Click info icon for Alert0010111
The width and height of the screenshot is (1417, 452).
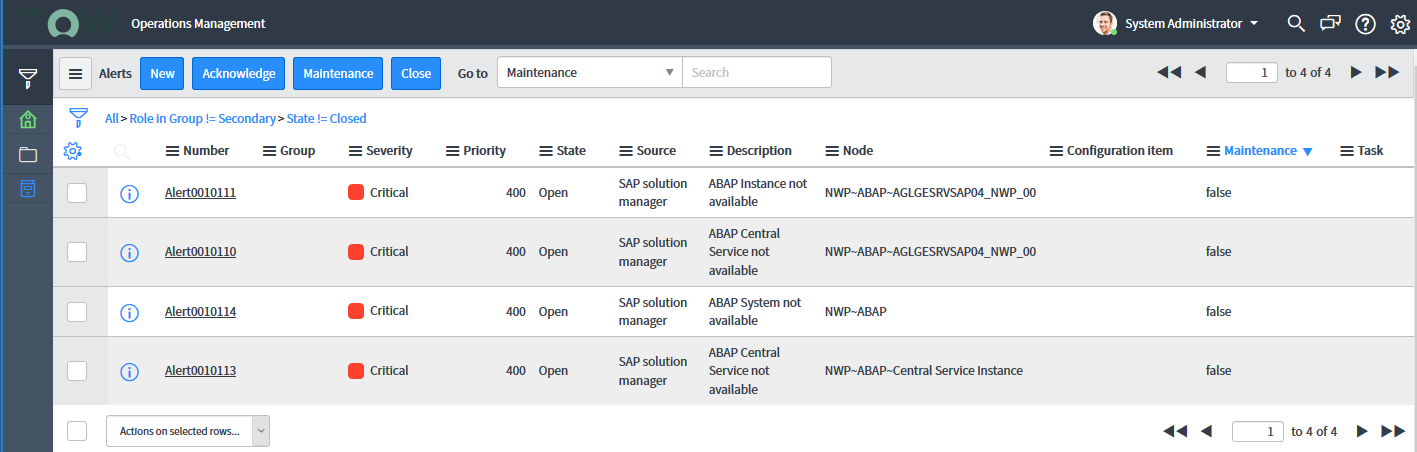point(129,193)
